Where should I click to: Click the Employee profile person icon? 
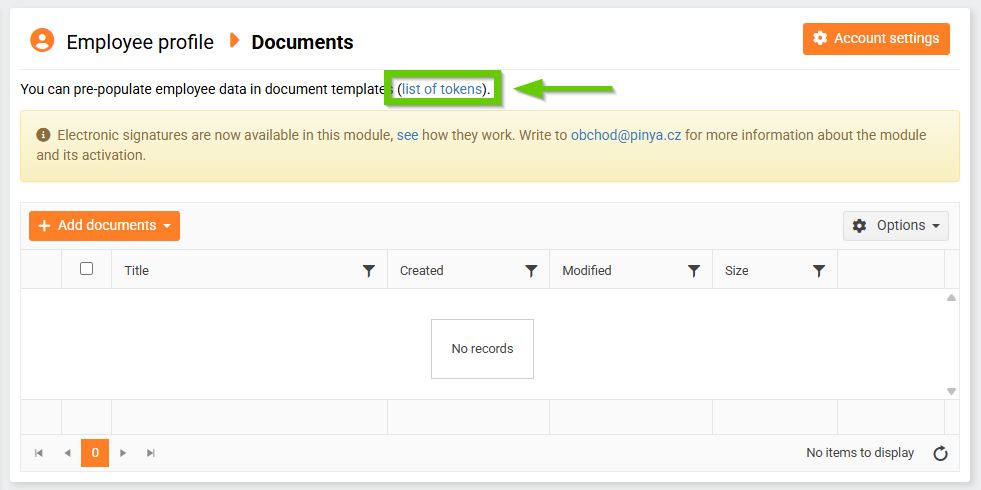pyautogui.click(x=42, y=41)
